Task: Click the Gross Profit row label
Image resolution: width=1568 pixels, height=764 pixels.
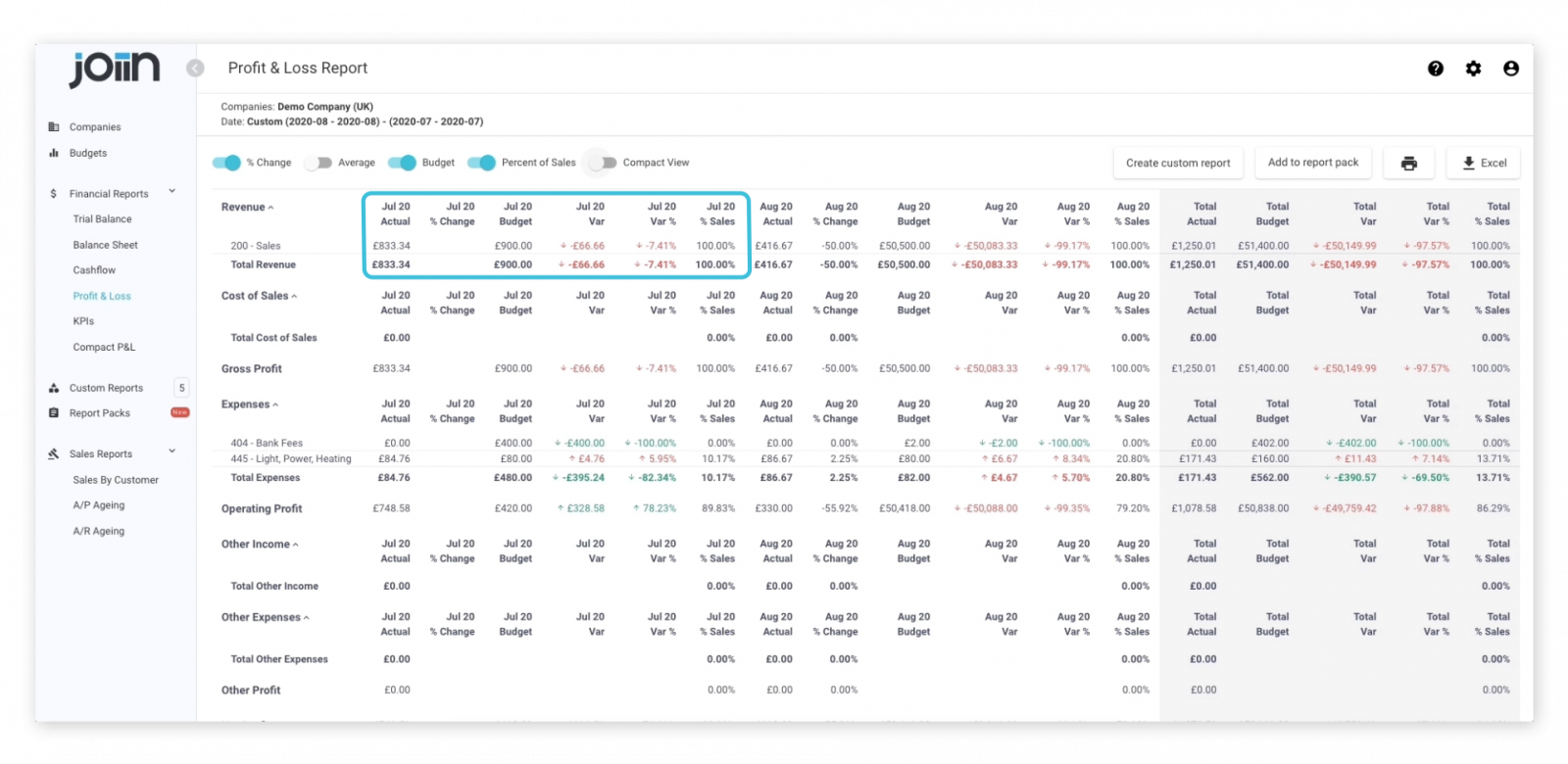Action: [252, 369]
